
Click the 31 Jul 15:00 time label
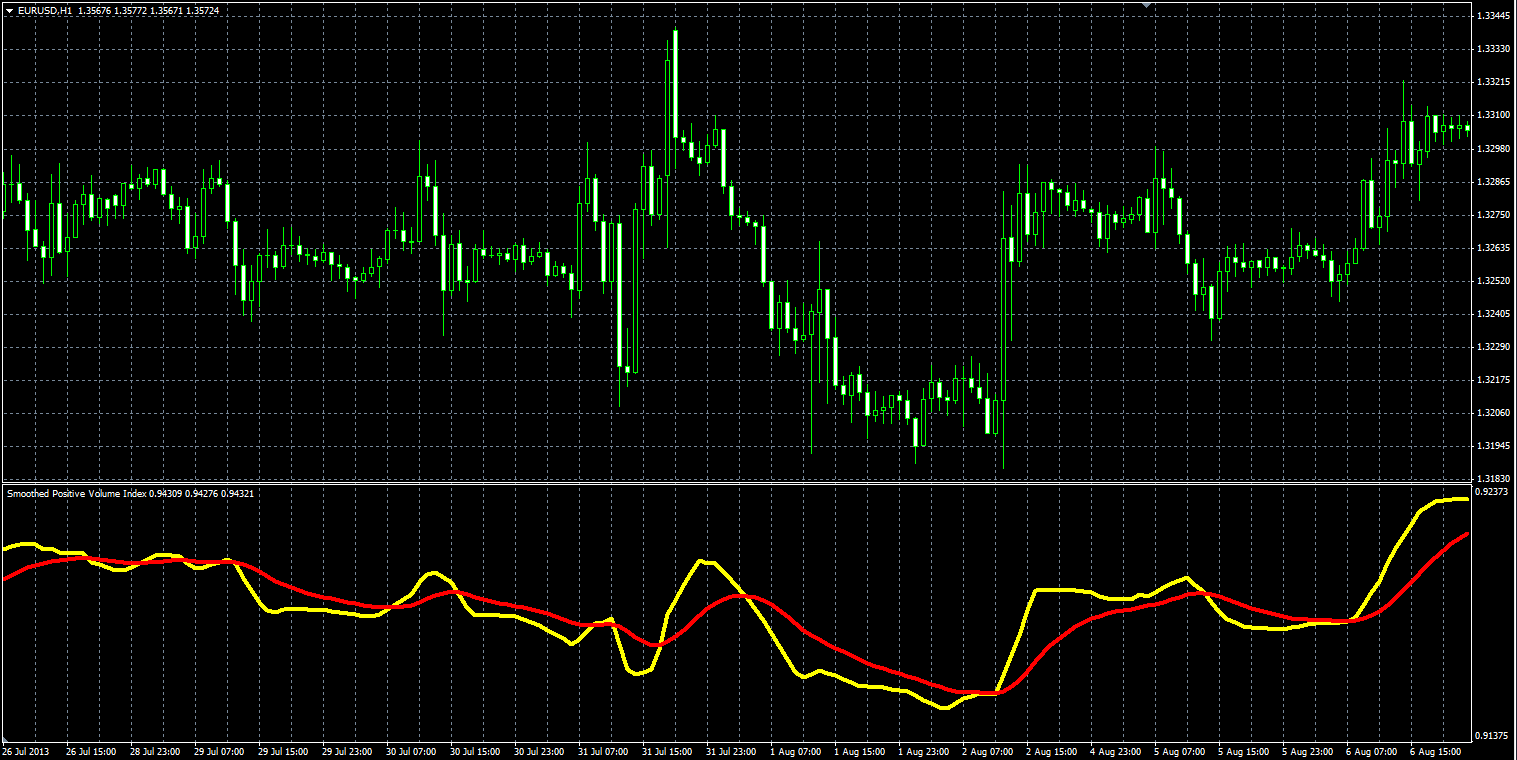(x=667, y=751)
